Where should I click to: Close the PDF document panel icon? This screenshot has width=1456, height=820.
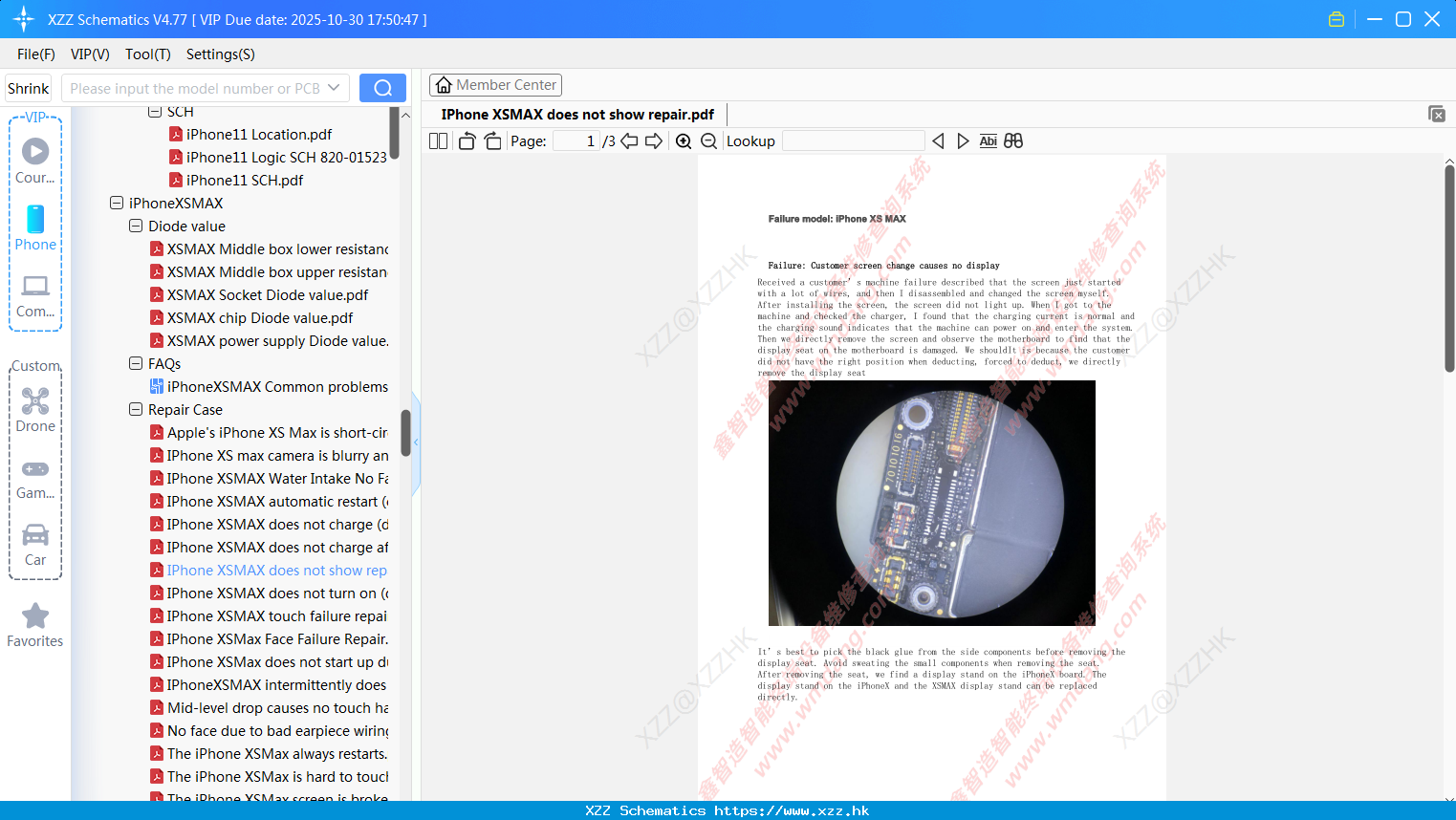[1436, 114]
